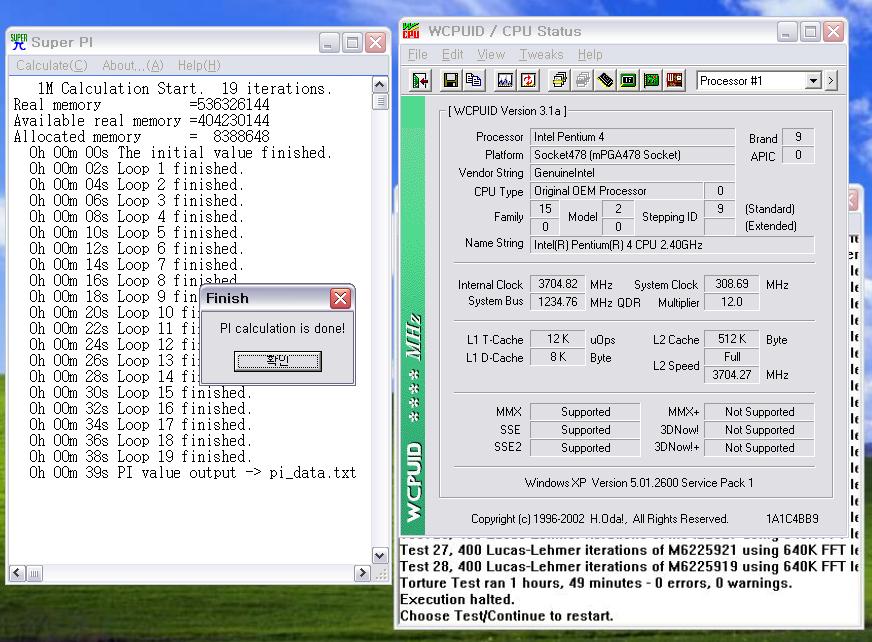Click the Super PI scroll up arrow
Viewport: 872px width, 642px height.
coord(380,85)
